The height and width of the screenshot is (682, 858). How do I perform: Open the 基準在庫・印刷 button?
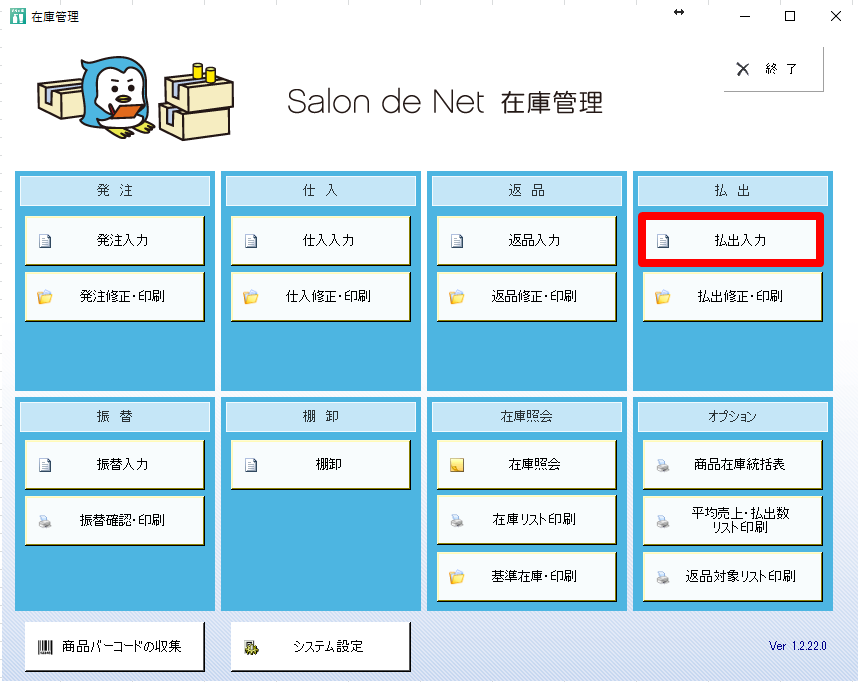526,576
